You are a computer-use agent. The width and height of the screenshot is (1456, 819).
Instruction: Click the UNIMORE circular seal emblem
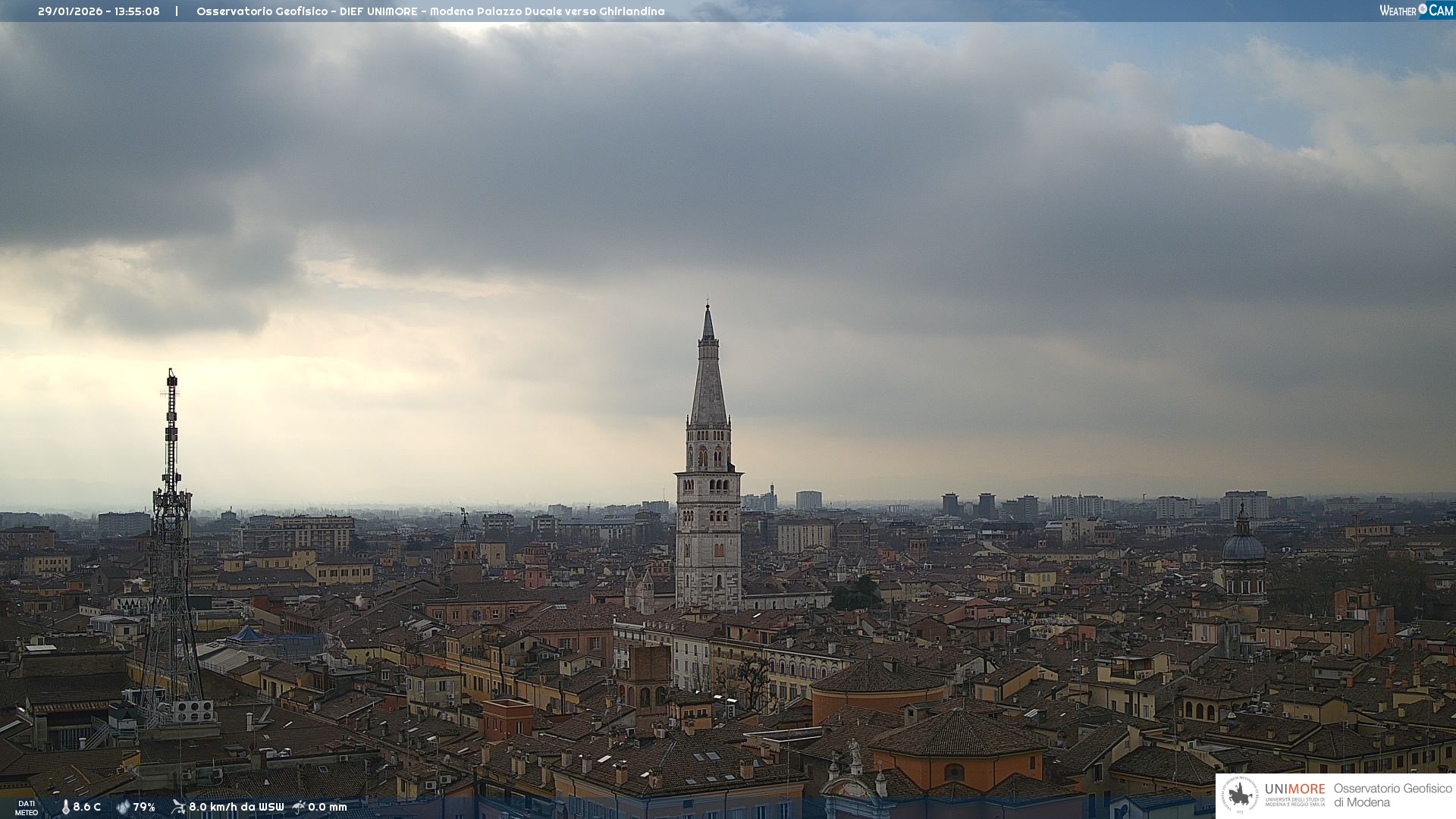[x=1240, y=795]
